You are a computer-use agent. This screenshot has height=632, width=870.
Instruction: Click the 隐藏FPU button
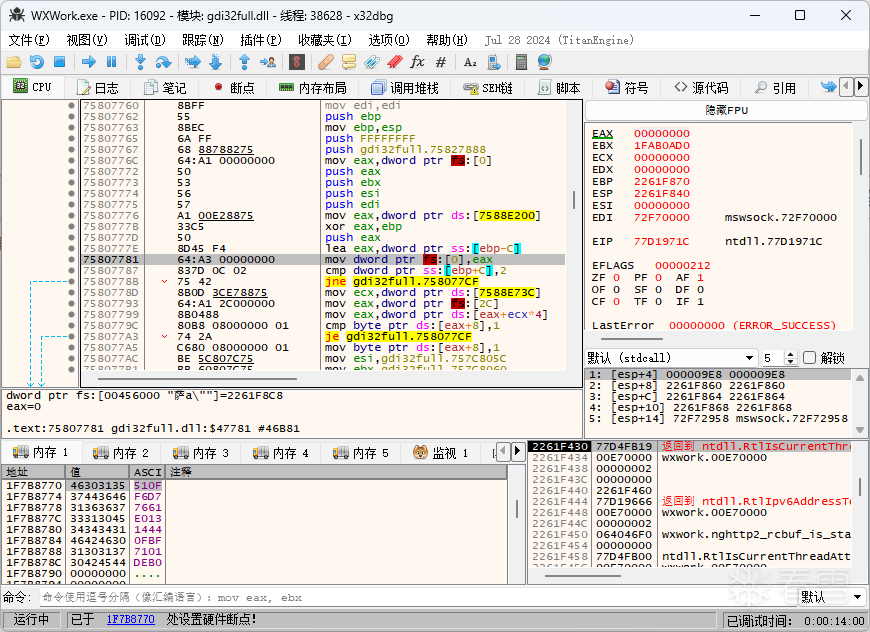pyautogui.click(x=726, y=110)
